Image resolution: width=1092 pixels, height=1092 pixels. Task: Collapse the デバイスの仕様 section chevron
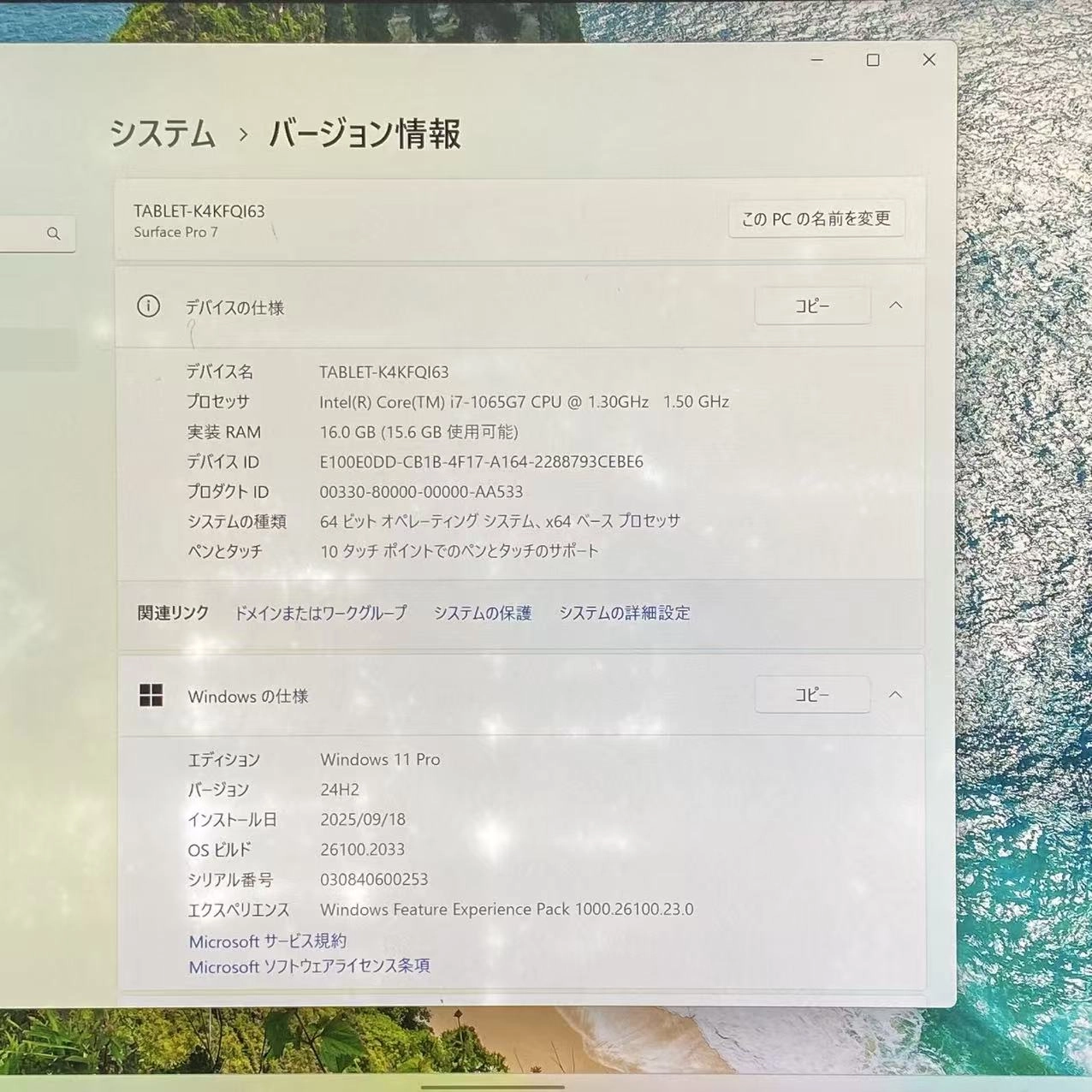coord(895,306)
